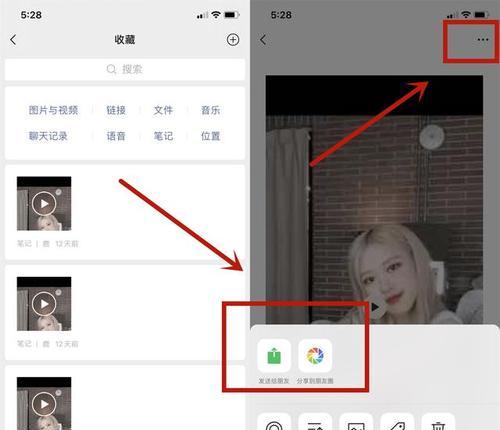Select the 图片与视频 filter category
Viewport: 500px width, 430px height.
53,110
